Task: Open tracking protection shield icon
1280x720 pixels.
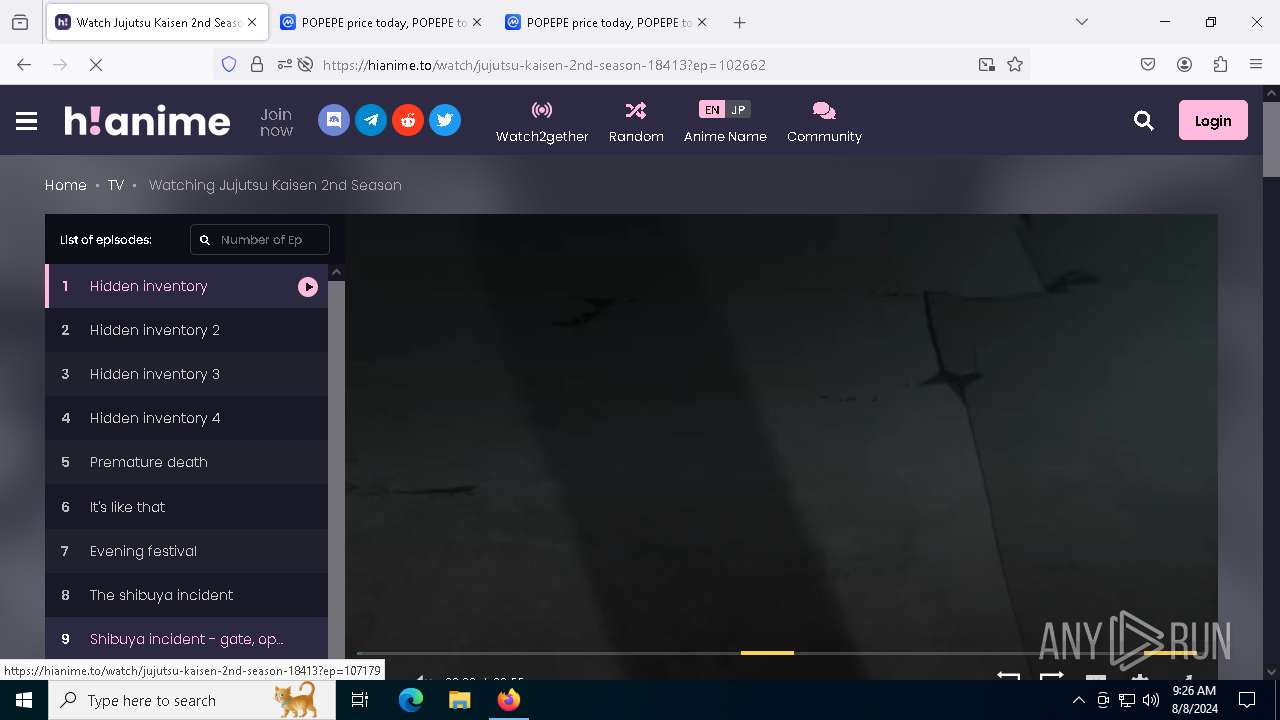Action: pyautogui.click(x=229, y=64)
